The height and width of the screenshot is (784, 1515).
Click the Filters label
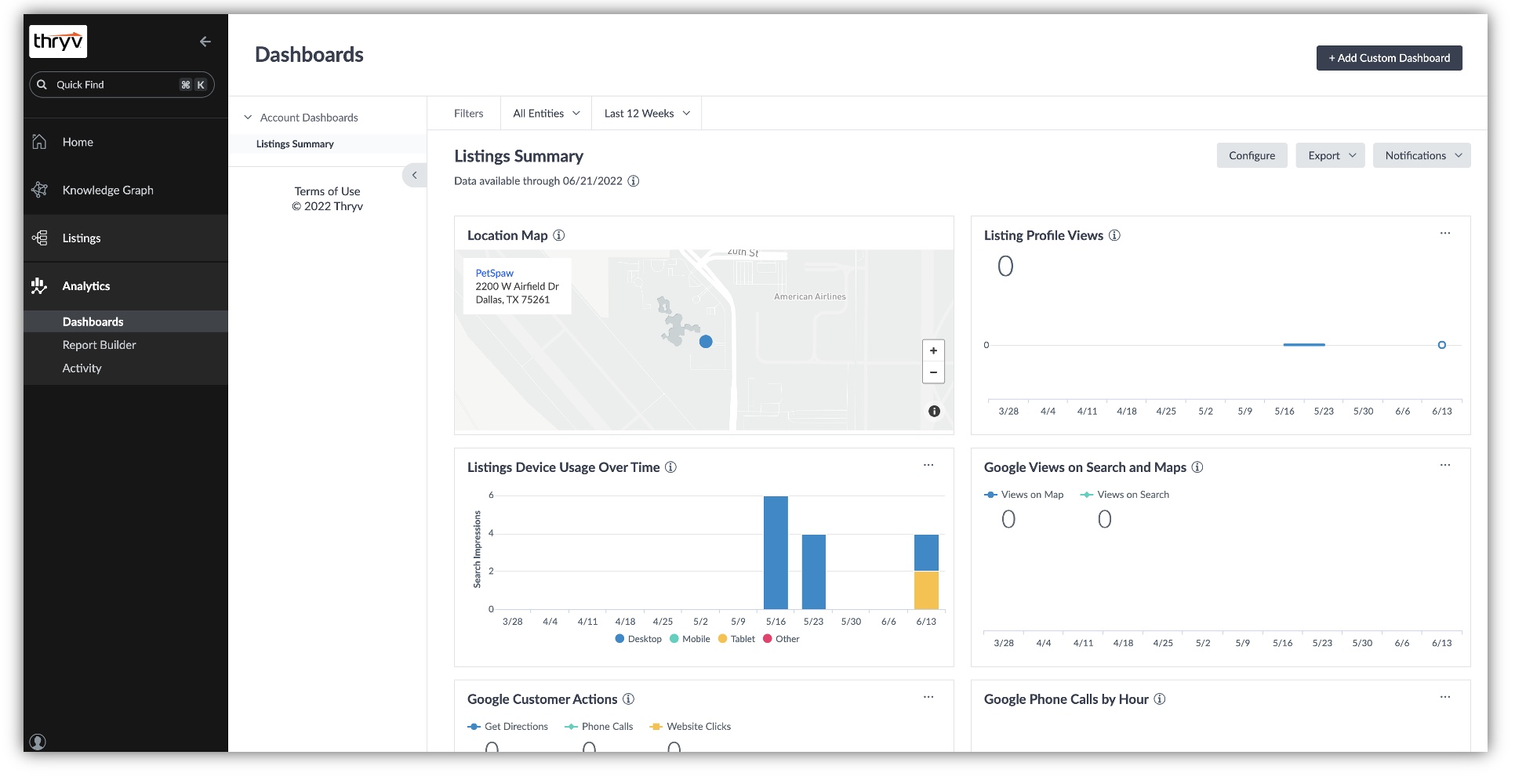(x=468, y=114)
